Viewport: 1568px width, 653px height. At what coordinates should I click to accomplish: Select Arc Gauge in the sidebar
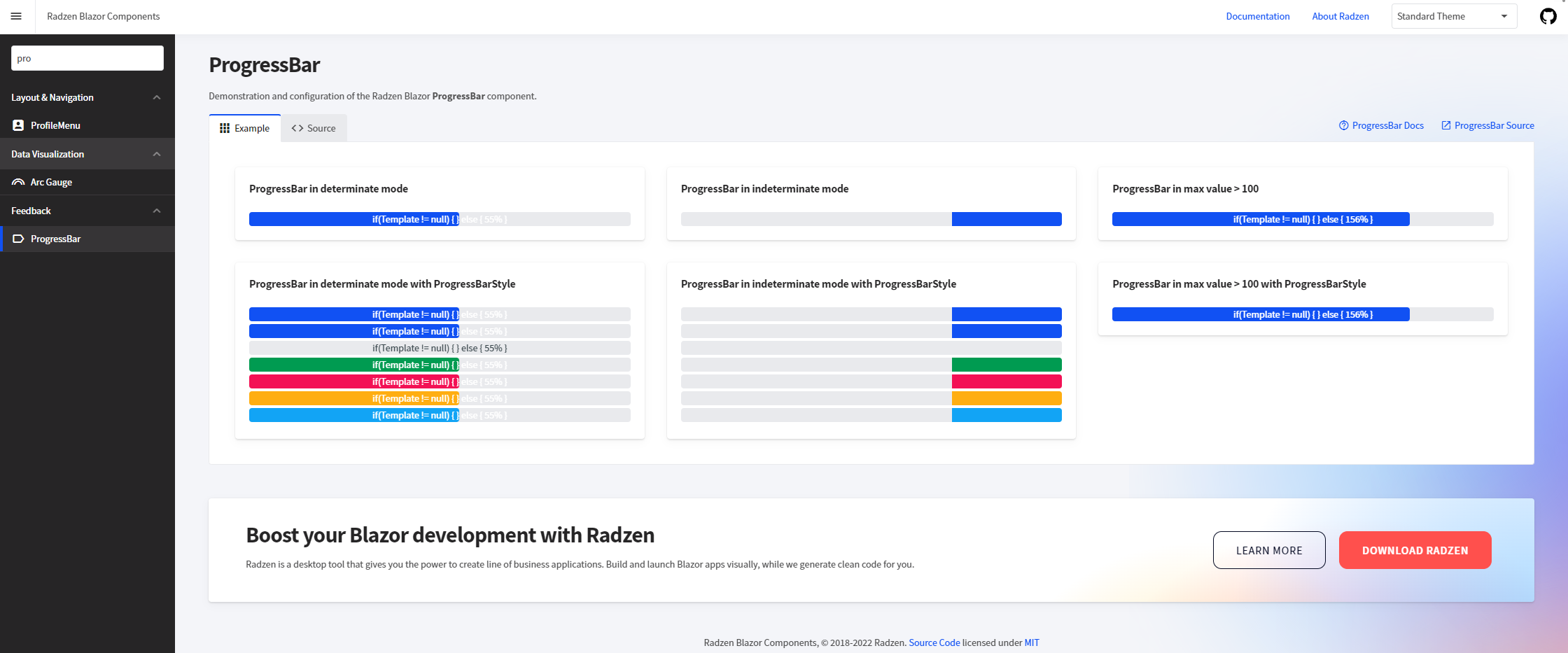click(87, 182)
